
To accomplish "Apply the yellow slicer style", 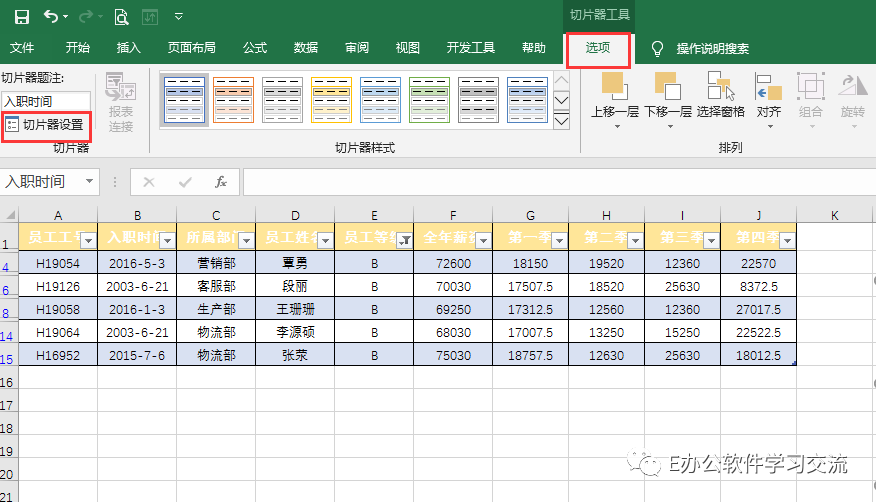I will point(331,100).
